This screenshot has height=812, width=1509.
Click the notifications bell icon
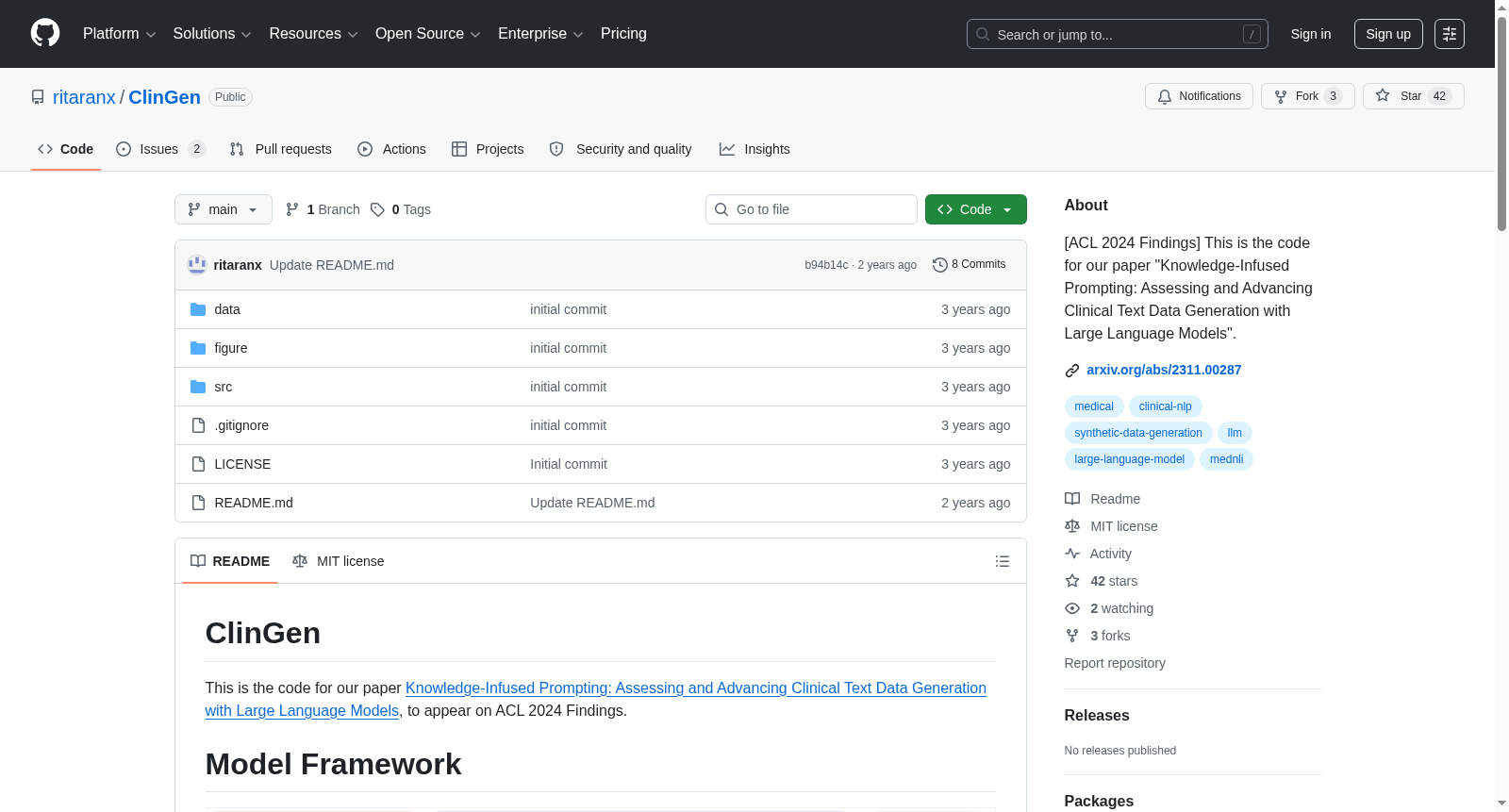1165,96
